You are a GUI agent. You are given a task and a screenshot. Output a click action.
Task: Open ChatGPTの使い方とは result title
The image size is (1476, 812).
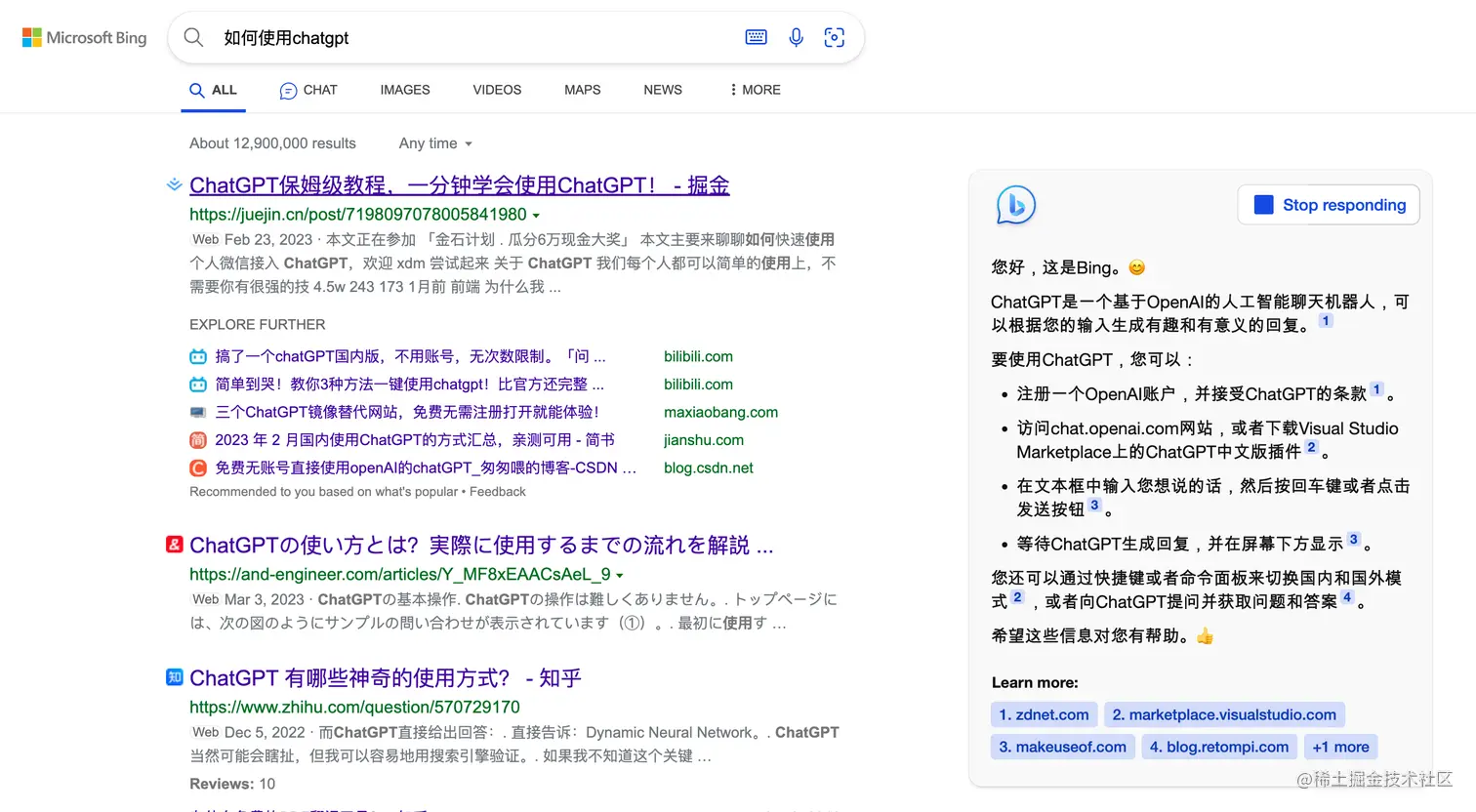point(481,546)
